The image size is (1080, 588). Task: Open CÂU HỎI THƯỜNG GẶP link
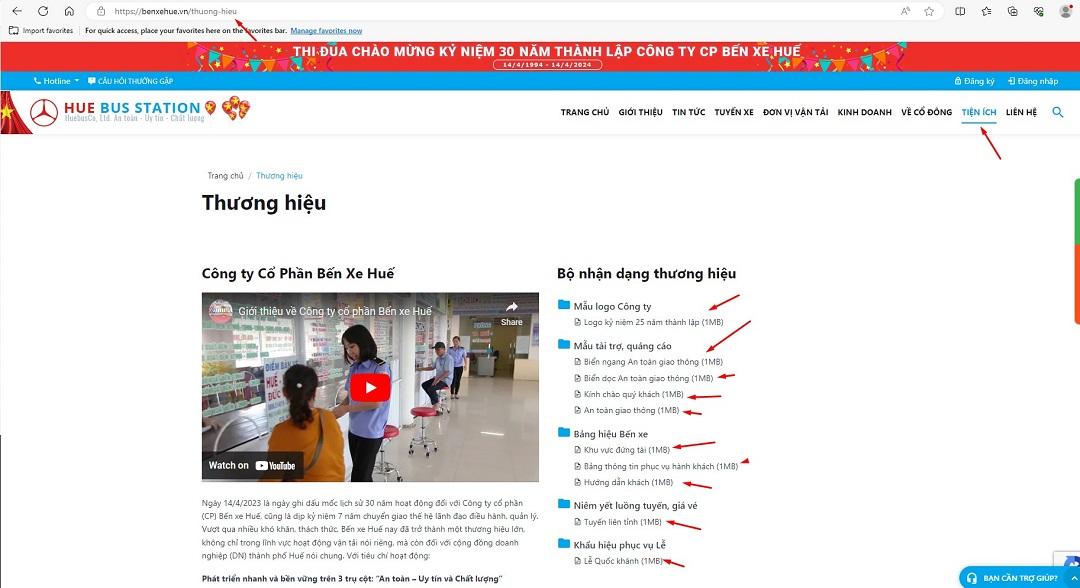coord(131,81)
